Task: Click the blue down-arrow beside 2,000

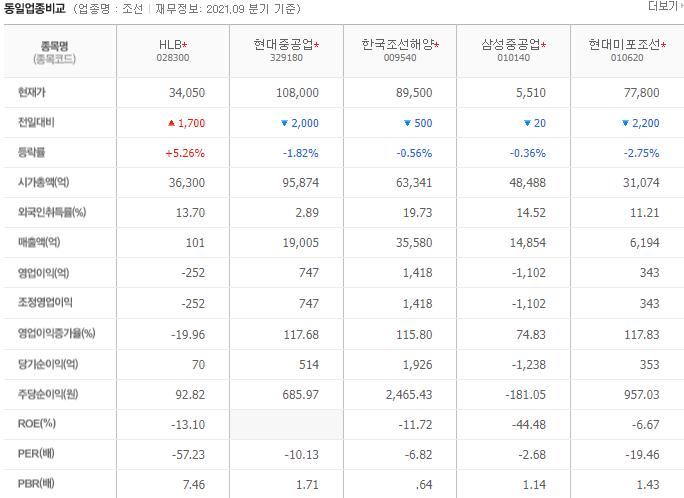Action: coord(284,123)
